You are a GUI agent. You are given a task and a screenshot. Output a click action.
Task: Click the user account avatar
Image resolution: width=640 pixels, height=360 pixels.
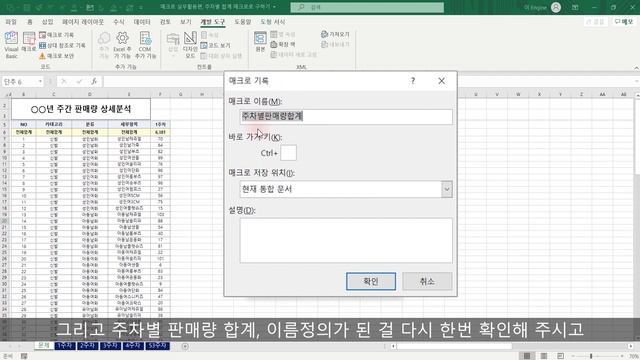coord(556,7)
